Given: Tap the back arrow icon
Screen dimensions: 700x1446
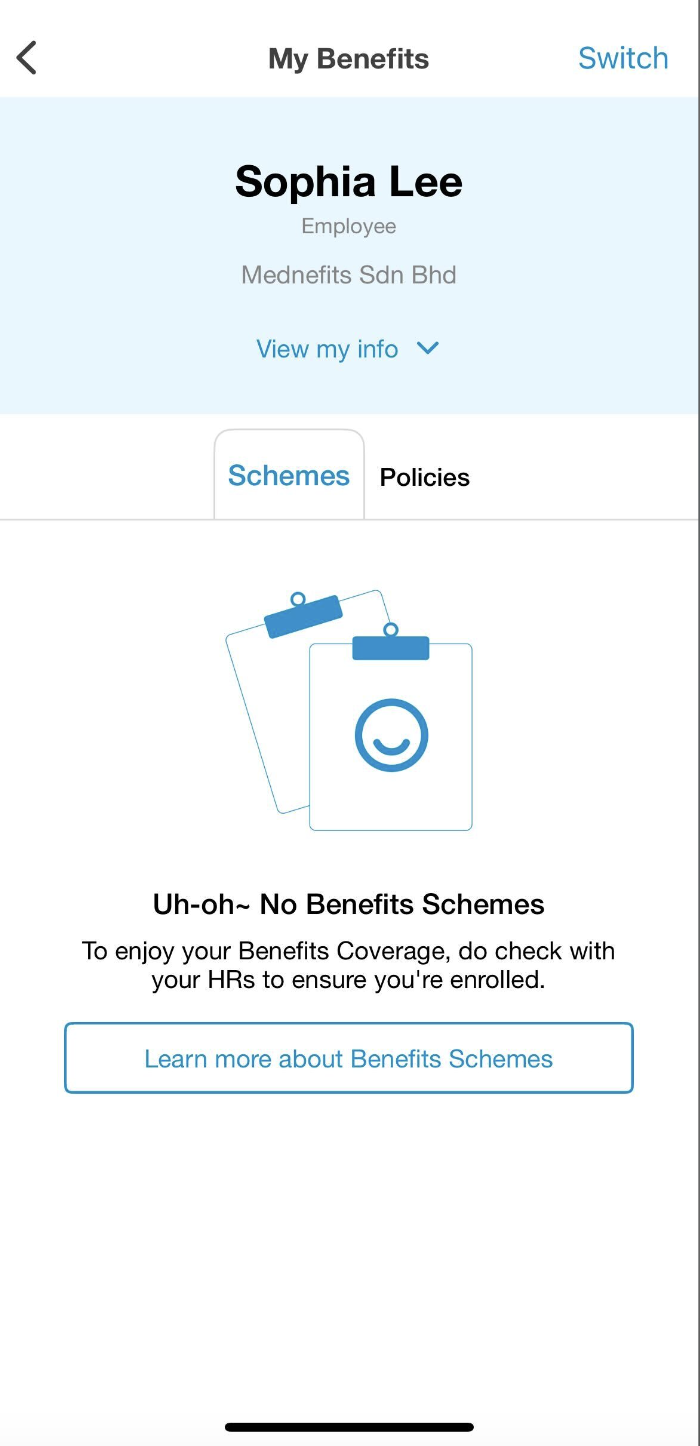Looking at the screenshot, I should 27,58.
